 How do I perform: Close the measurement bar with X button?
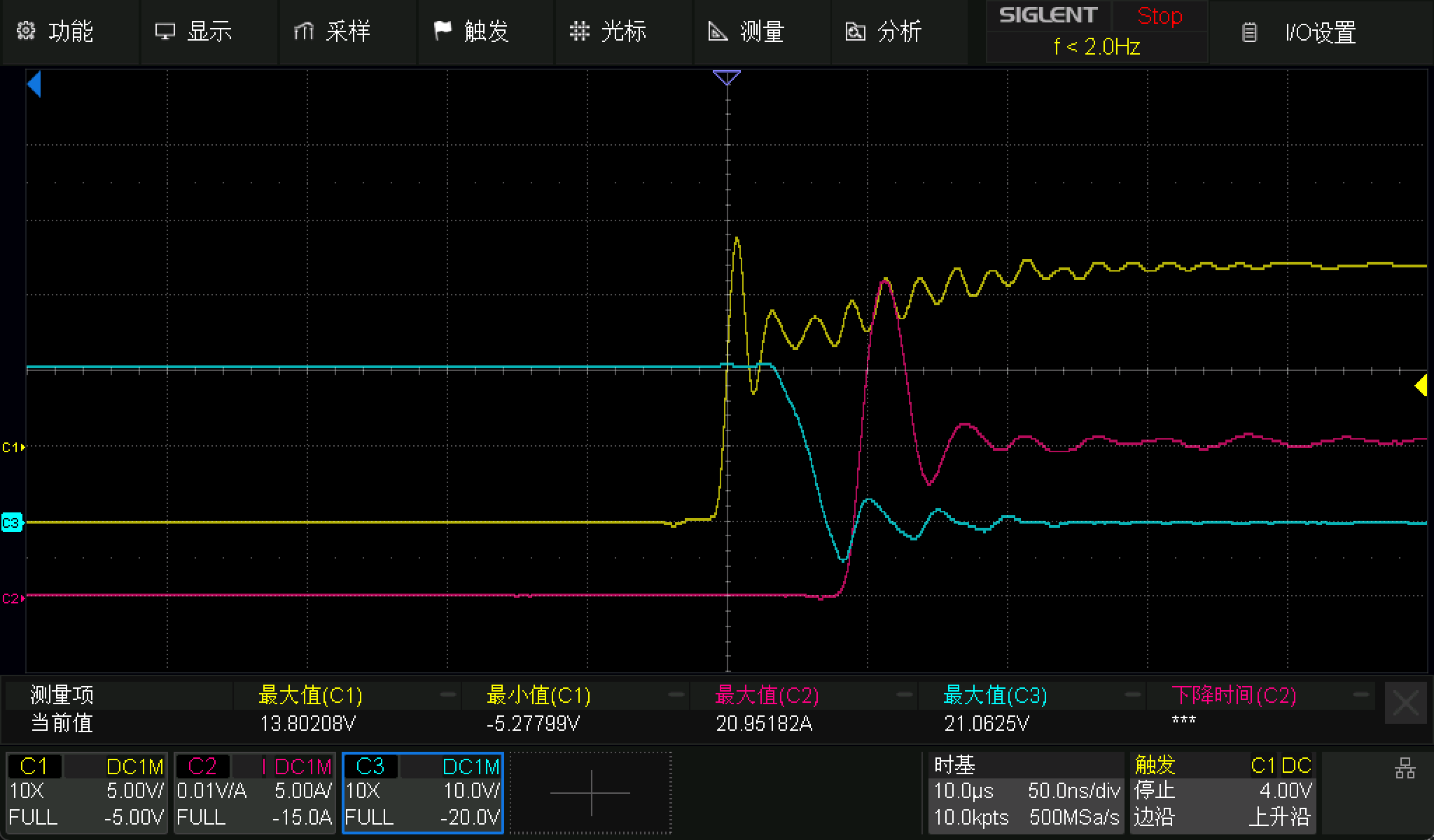tap(1405, 703)
